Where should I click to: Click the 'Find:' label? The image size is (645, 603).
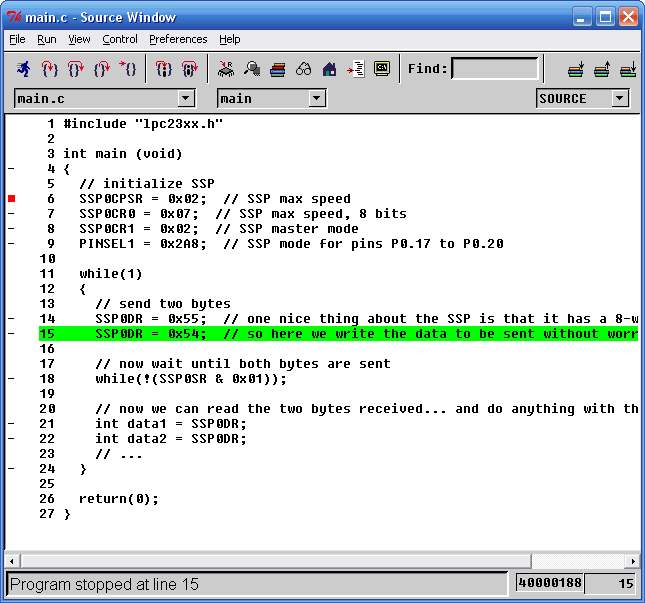pos(427,68)
